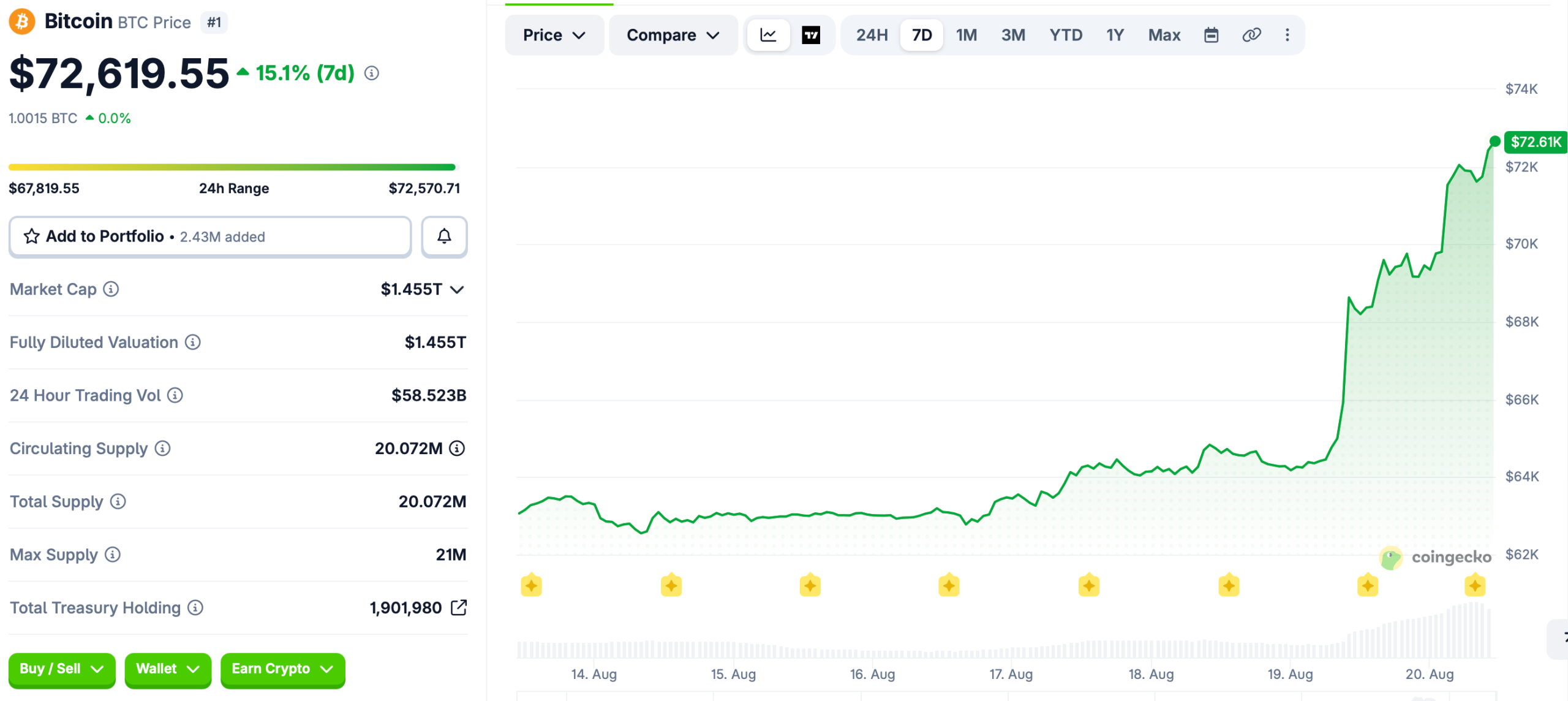Expand the Market Cap $1.455T chevron
The image size is (1568, 701).
pos(457,289)
